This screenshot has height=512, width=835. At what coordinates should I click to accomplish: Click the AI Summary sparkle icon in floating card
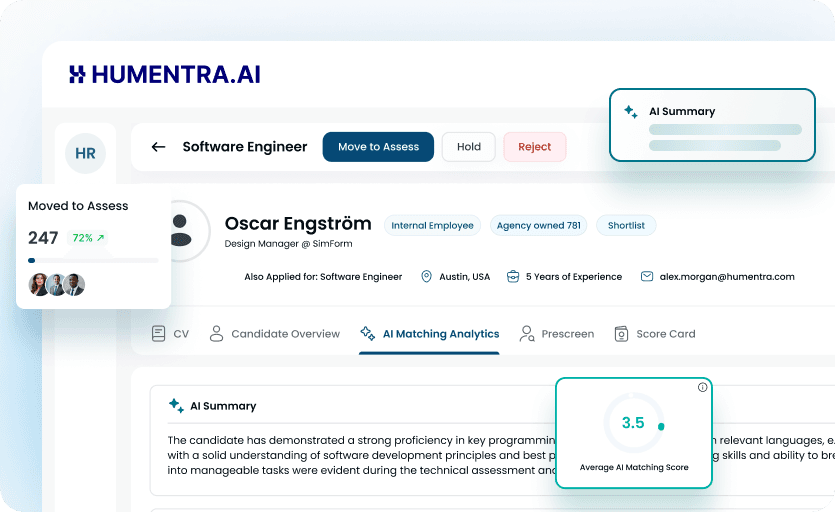631,112
